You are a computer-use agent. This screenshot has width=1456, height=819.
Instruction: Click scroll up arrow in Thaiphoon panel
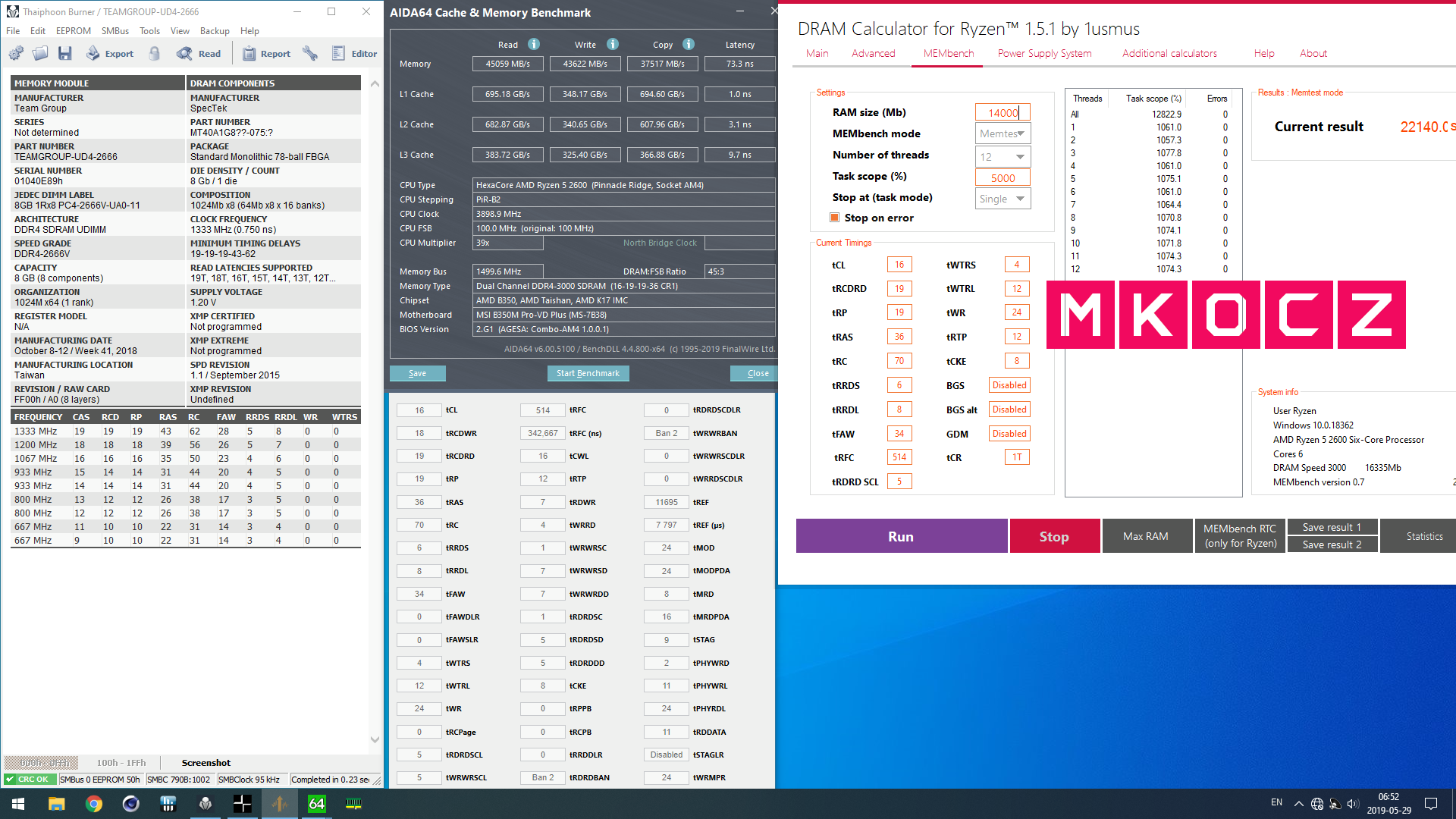375,84
